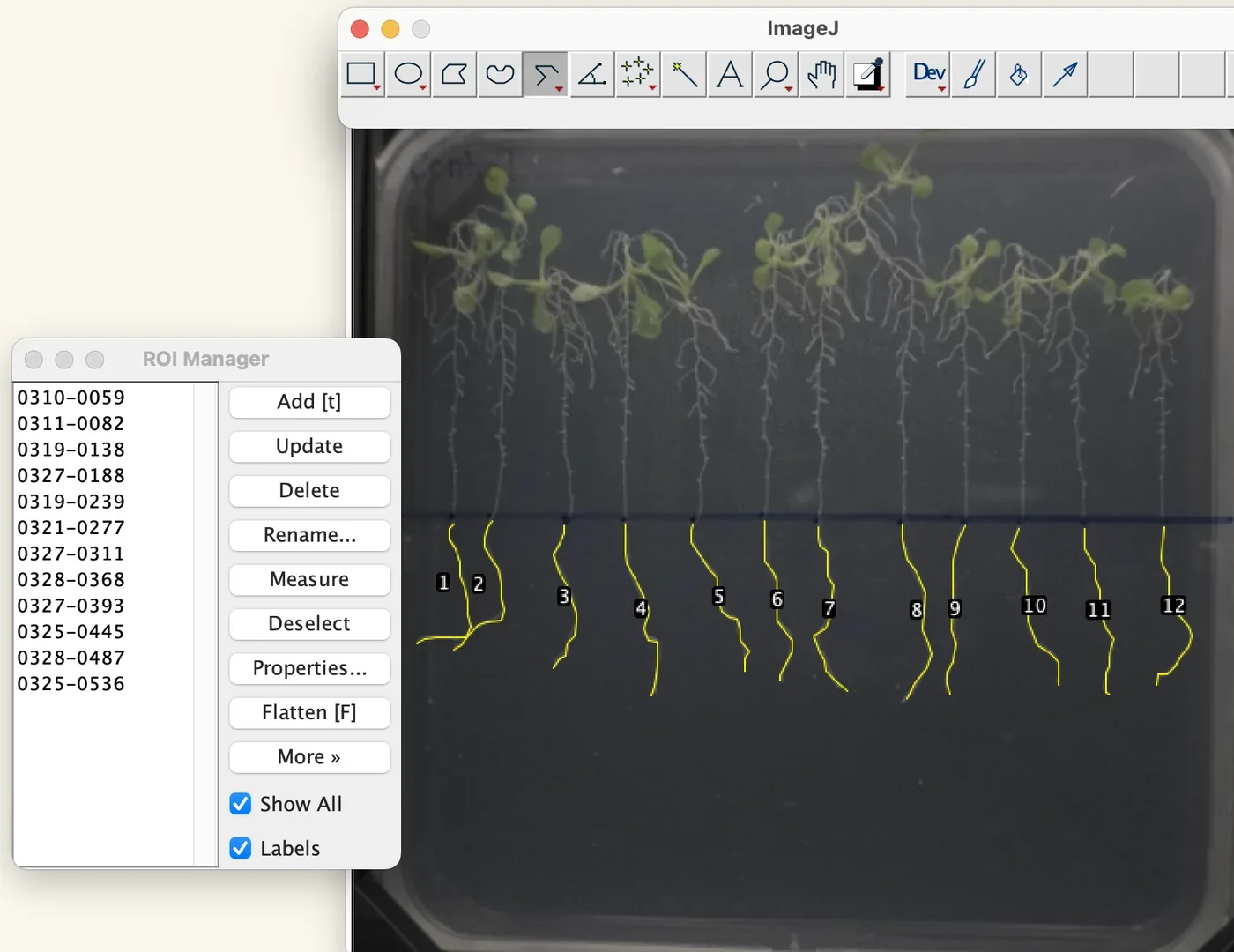Click the Flatten [F] button

click(309, 712)
